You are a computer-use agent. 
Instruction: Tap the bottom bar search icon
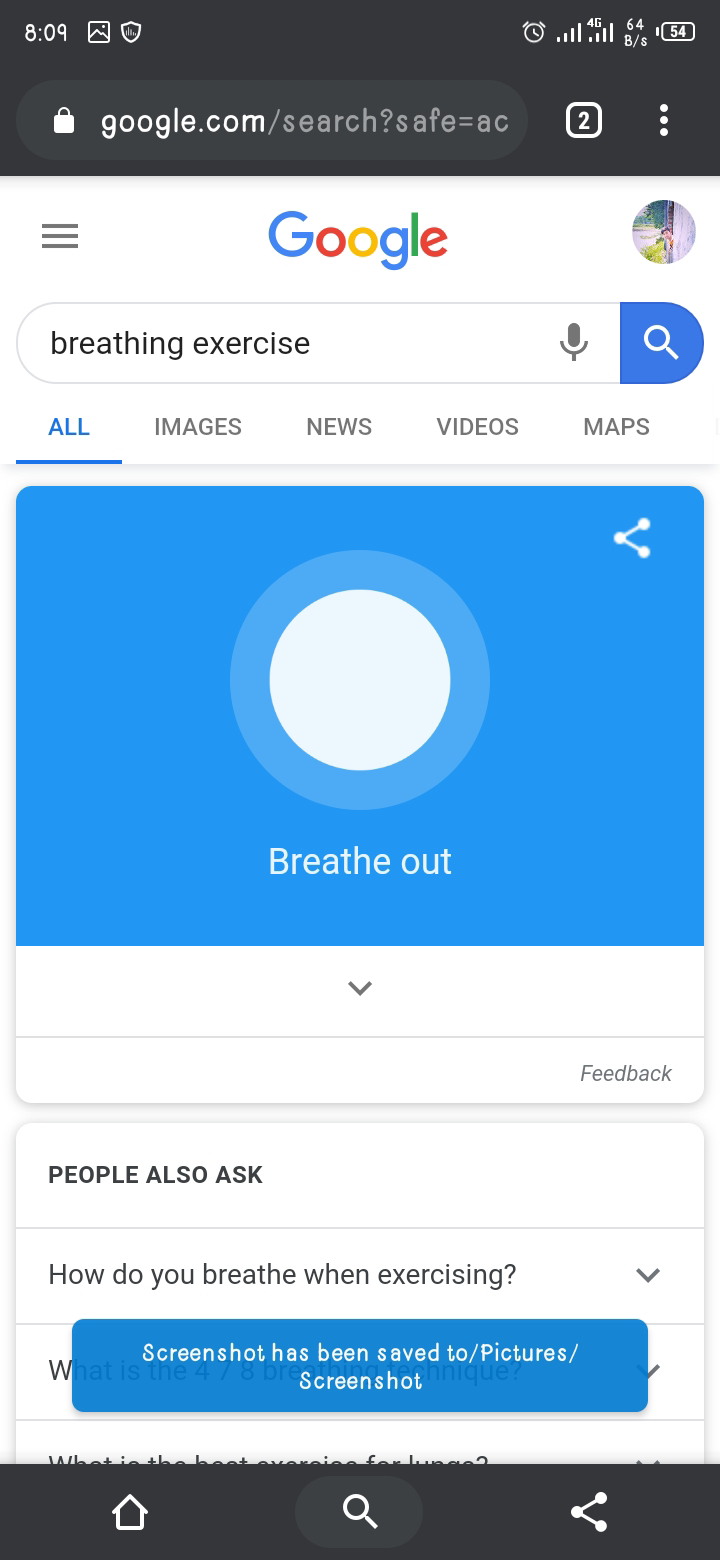pos(359,1512)
